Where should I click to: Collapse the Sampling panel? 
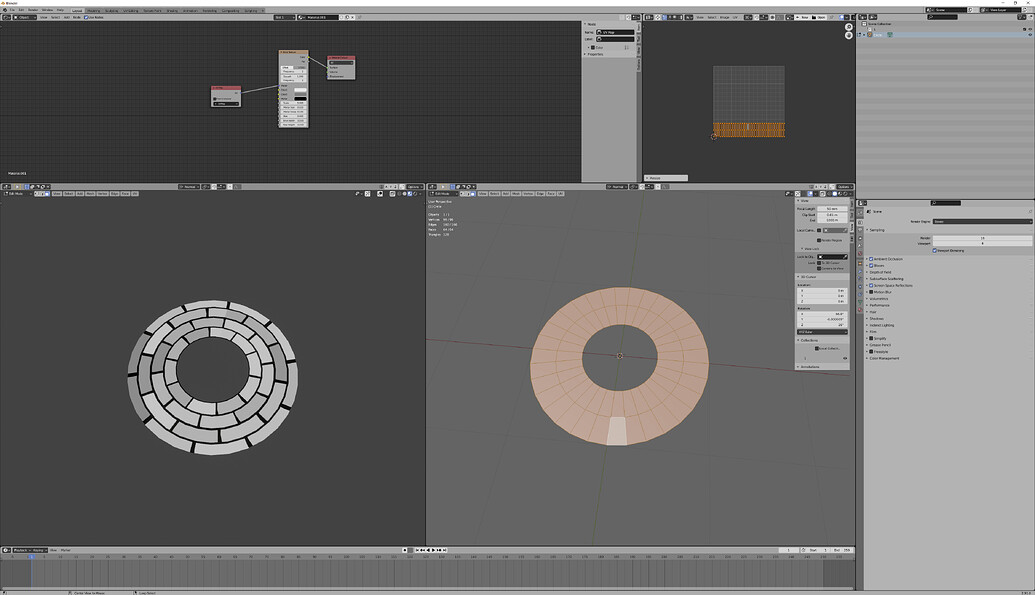[x=877, y=230]
